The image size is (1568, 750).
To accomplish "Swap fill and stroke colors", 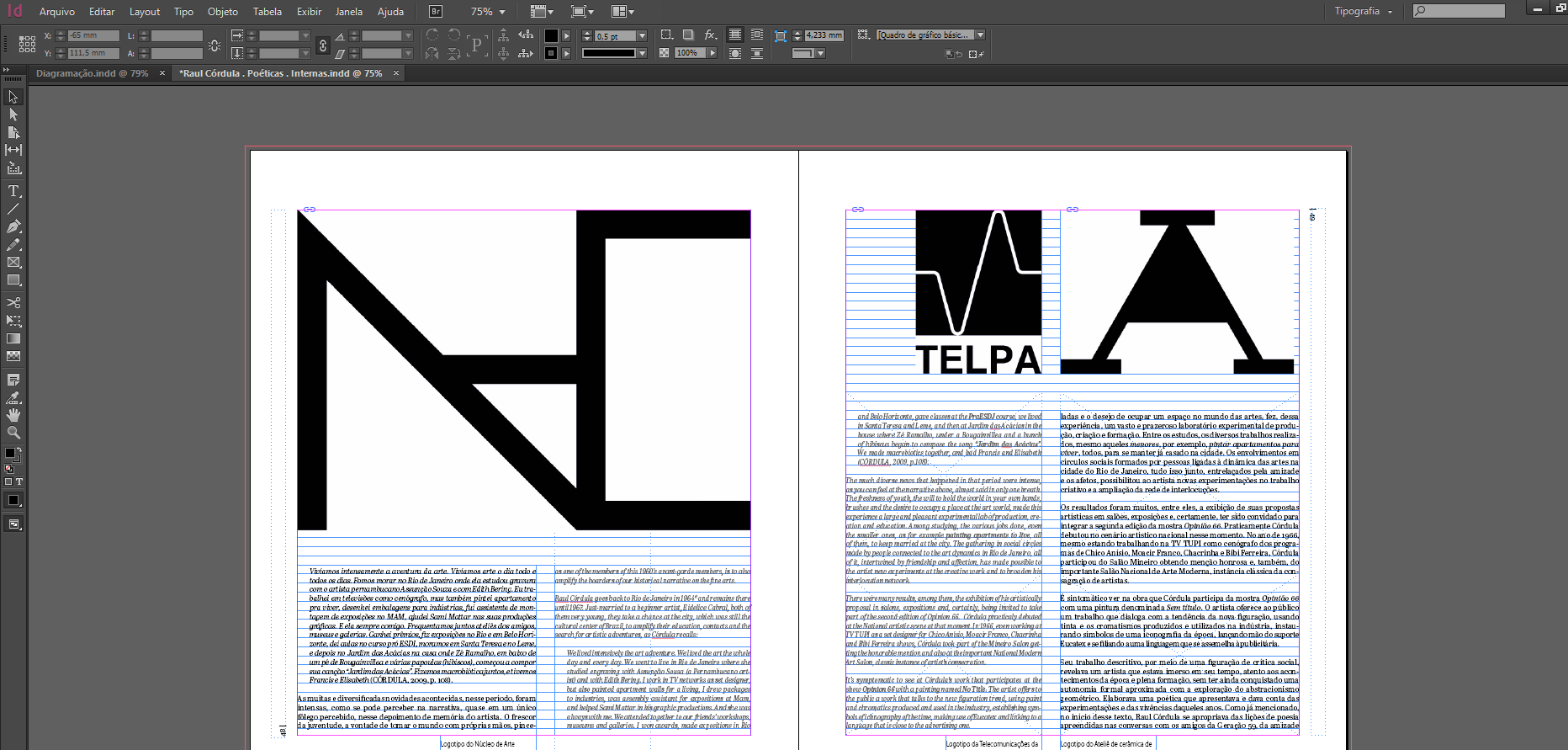I will pyautogui.click(x=19, y=450).
